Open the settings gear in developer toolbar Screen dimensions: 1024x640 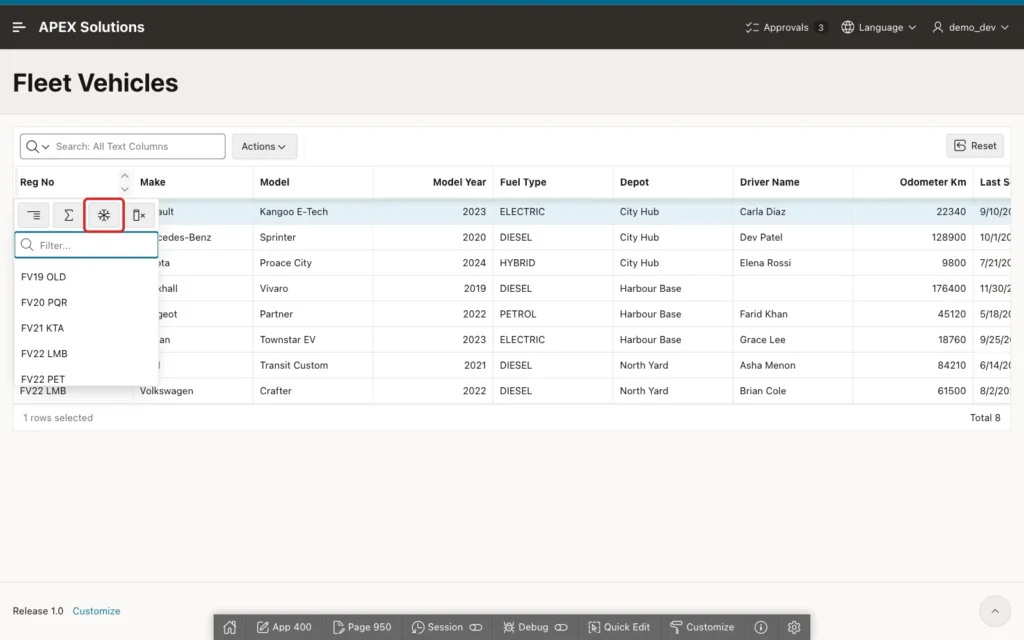(x=794, y=627)
